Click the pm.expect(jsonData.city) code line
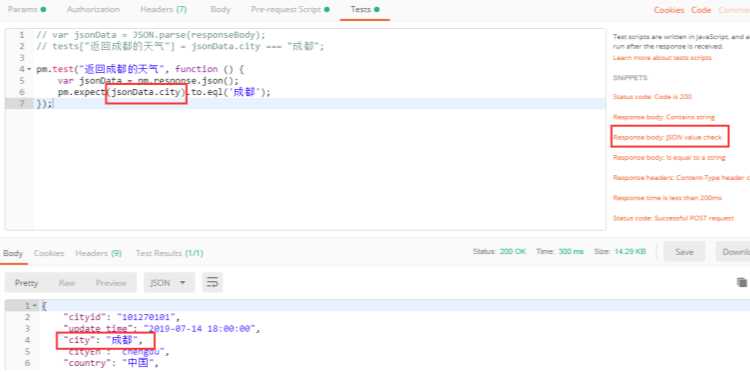Viewport: 750px width, 372px height. tap(164, 92)
